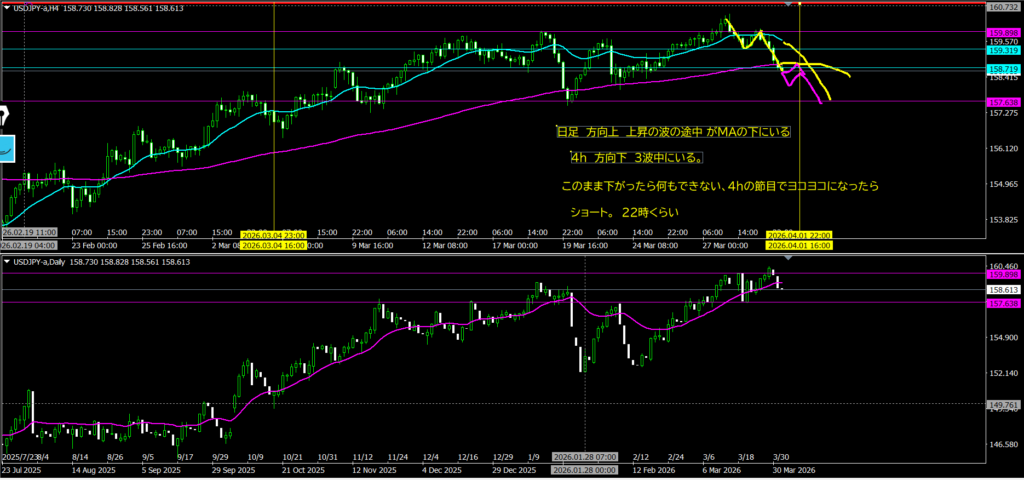1024x480 pixels.
Task: Click the chart shift triangle on H4 chart
Action: coord(791,5)
